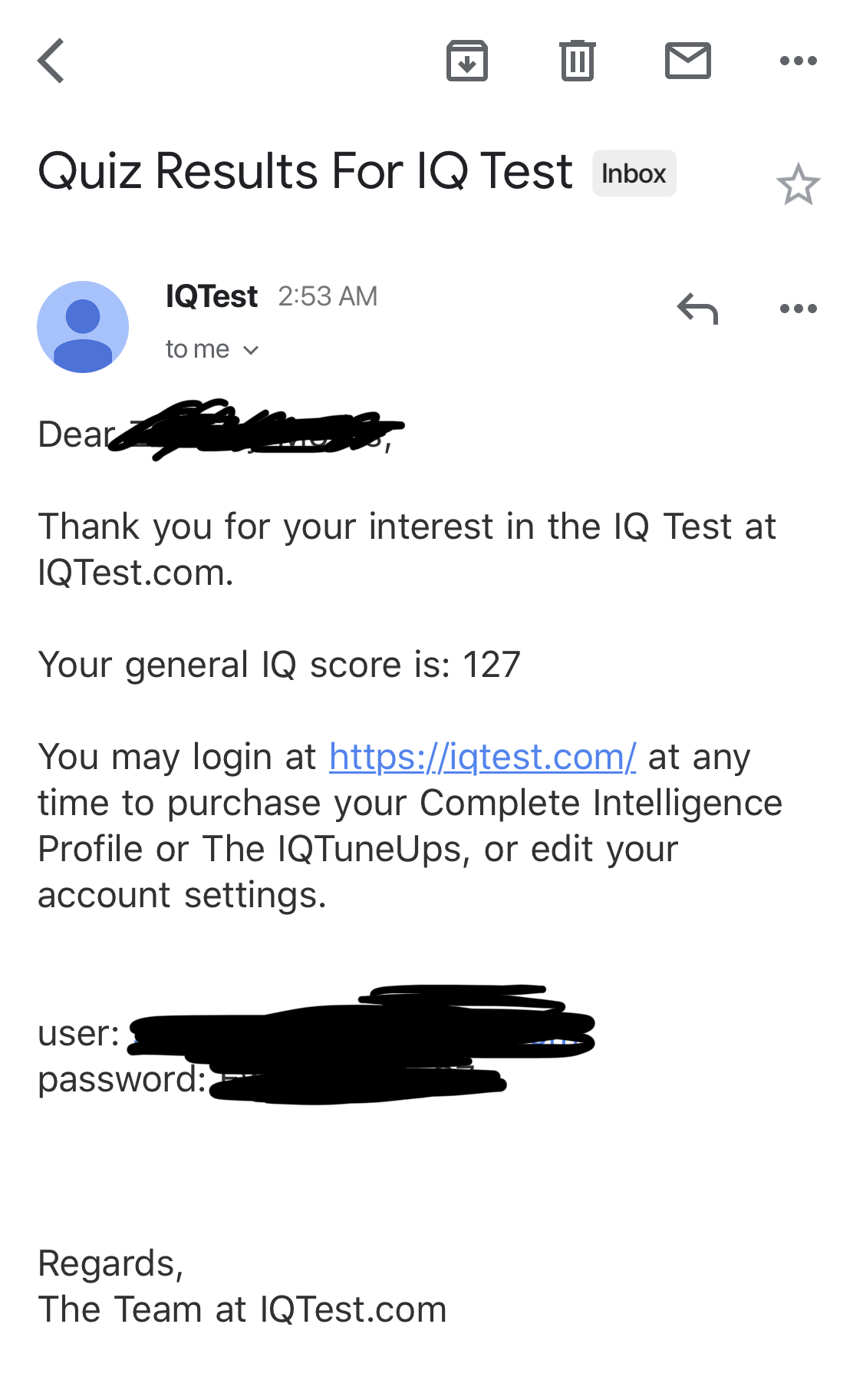863x1400 pixels.
Task: Delete email with the trash icon
Action: click(578, 61)
